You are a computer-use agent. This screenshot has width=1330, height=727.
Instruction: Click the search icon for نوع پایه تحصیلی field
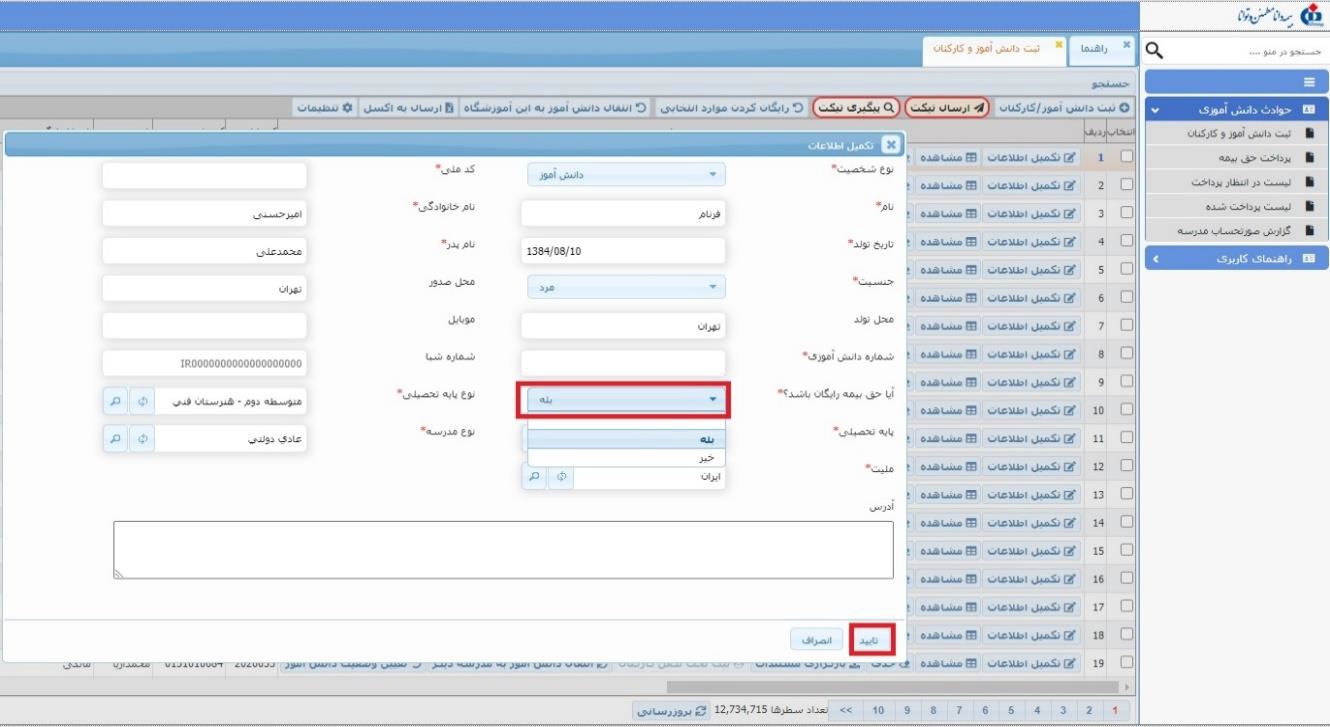coord(116,401)
